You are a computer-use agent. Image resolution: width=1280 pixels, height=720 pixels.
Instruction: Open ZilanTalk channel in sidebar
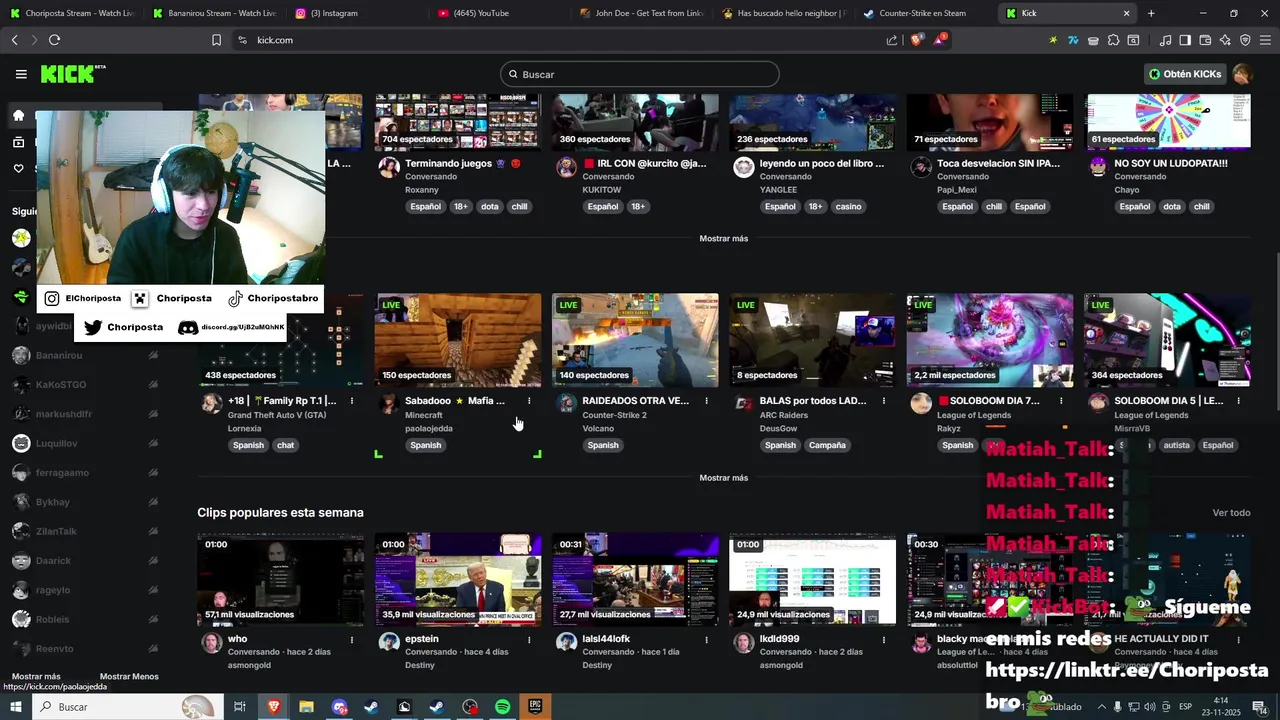(x=85, y=531)
